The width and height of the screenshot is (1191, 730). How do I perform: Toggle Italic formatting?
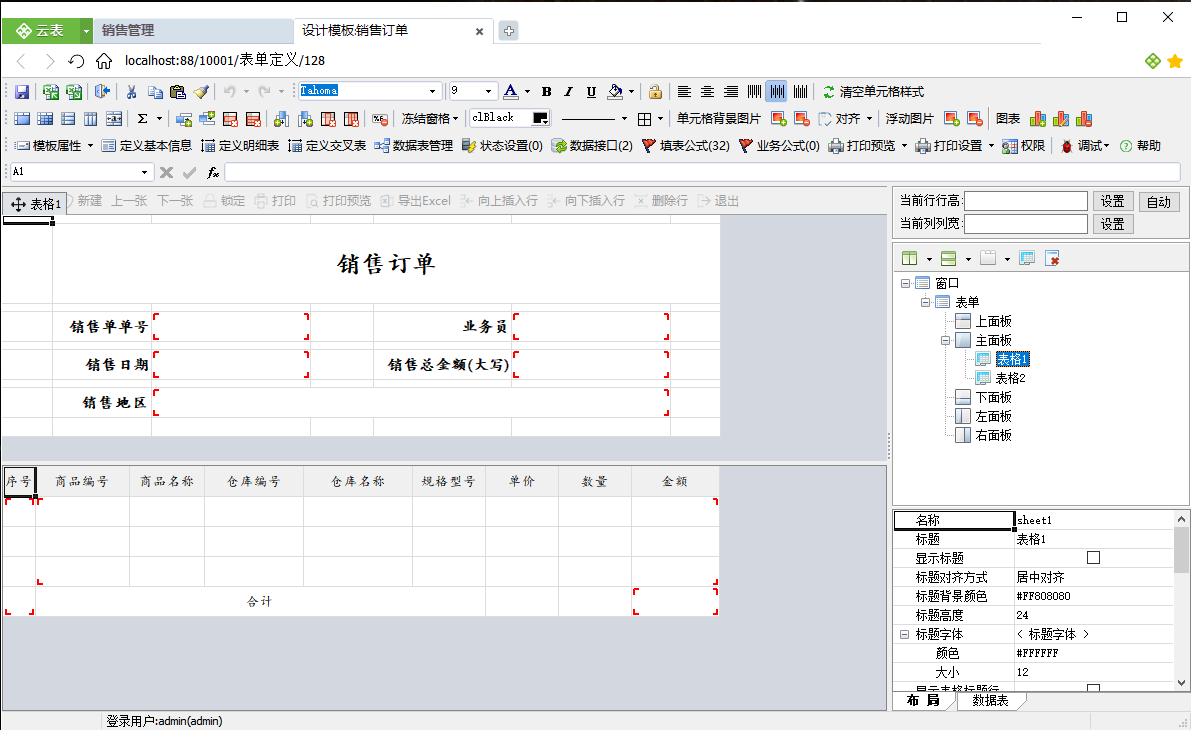568,92
